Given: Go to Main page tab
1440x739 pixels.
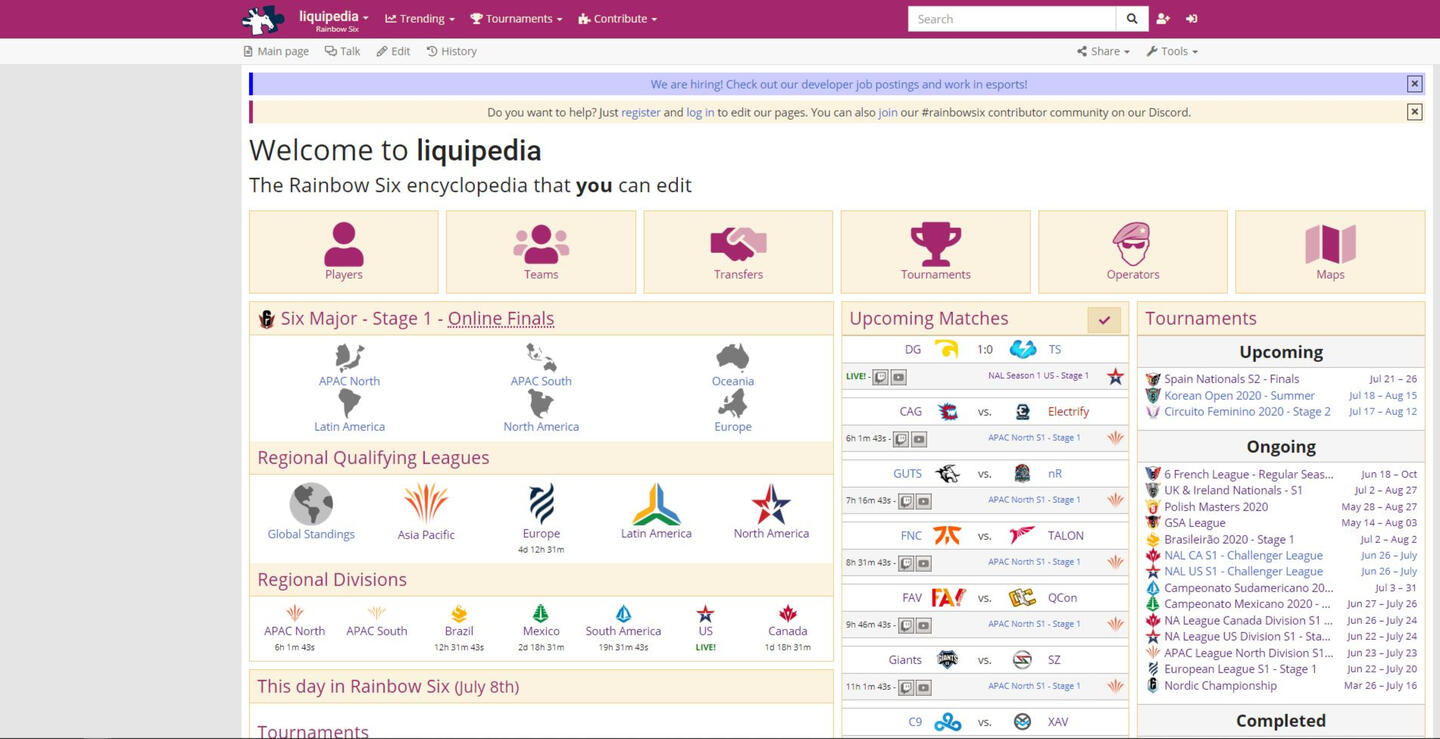Looking at the screenshot, I should pyautogui.click(x=276, y=51).
